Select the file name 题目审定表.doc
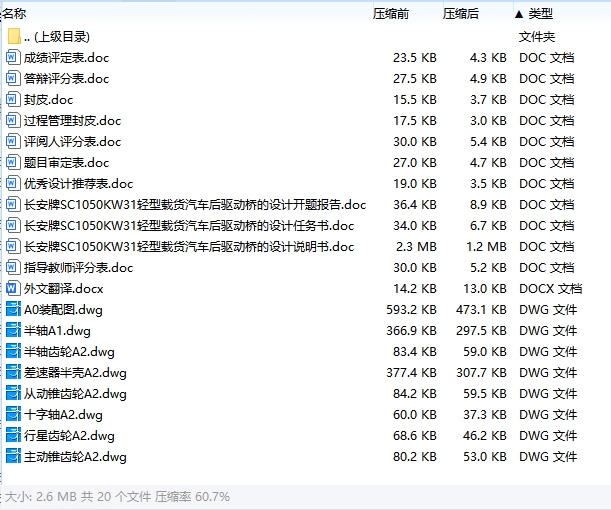This screenshot has width=611, height=510. tap(66, 163)
